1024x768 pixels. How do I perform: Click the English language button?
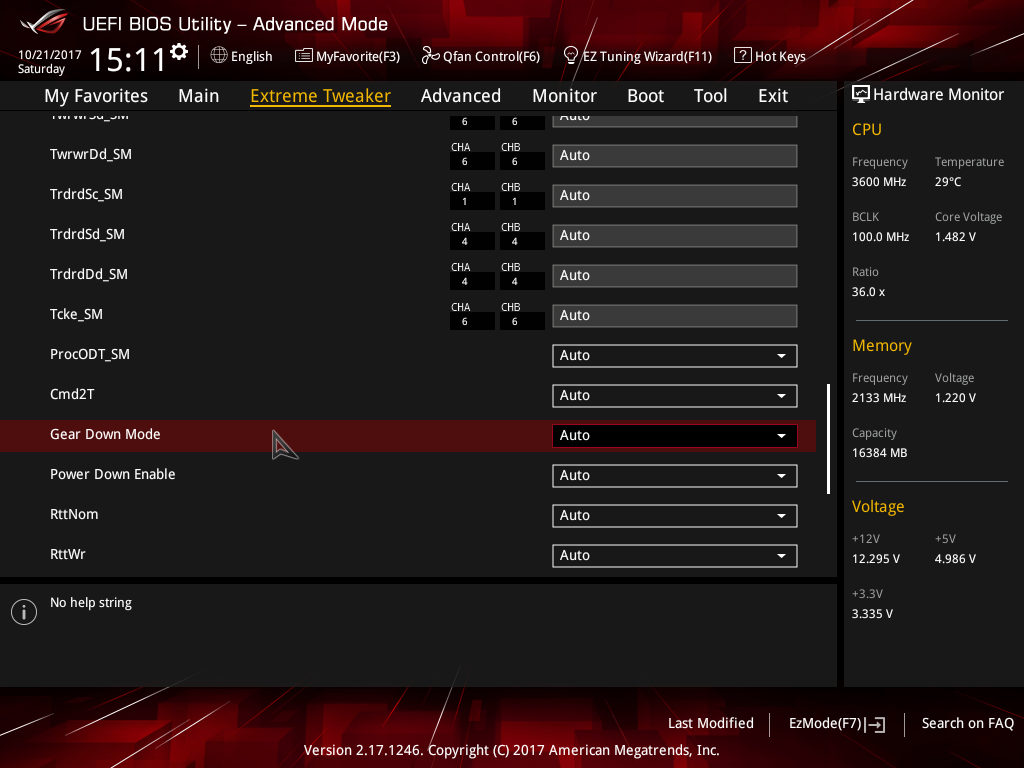pos(242,56)
